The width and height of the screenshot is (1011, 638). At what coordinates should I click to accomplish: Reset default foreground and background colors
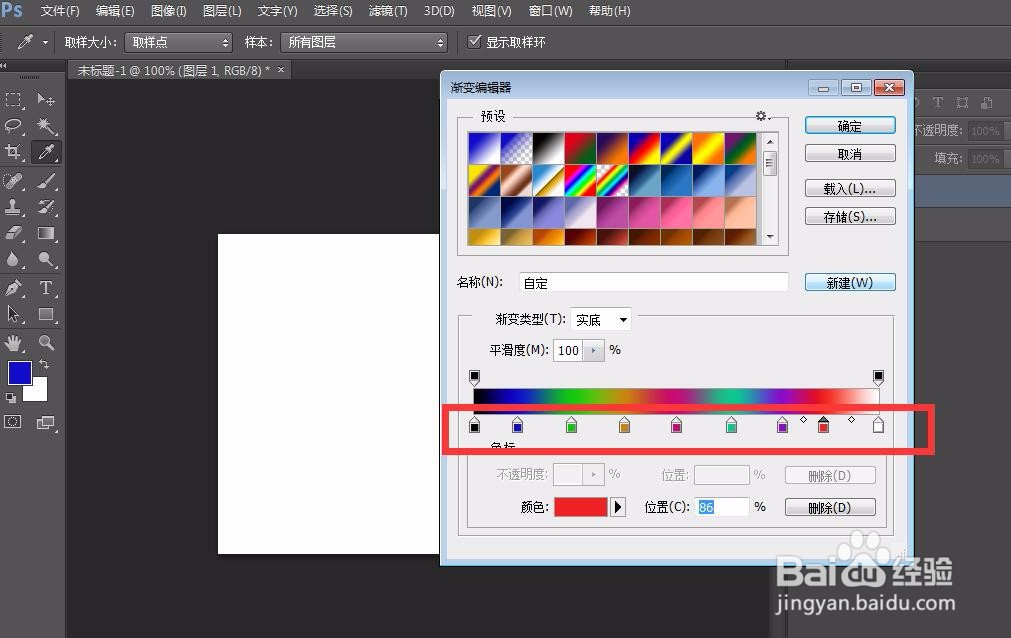click(10, 397)
